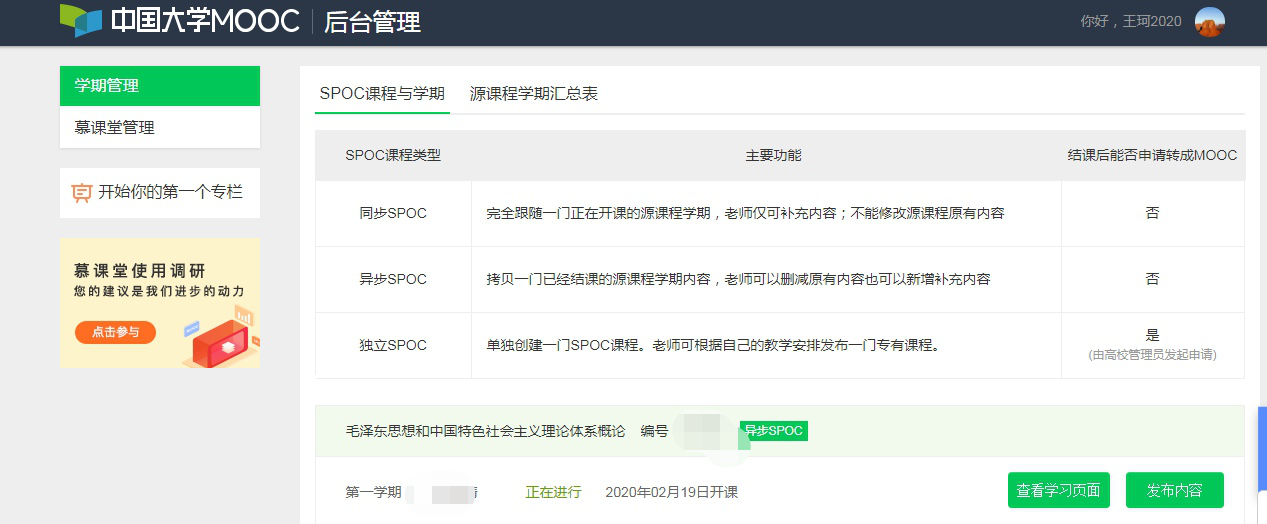Click the 同步SPOC table cell
Viewport: 1267px width, 524px height.
(x=393, y=214)
